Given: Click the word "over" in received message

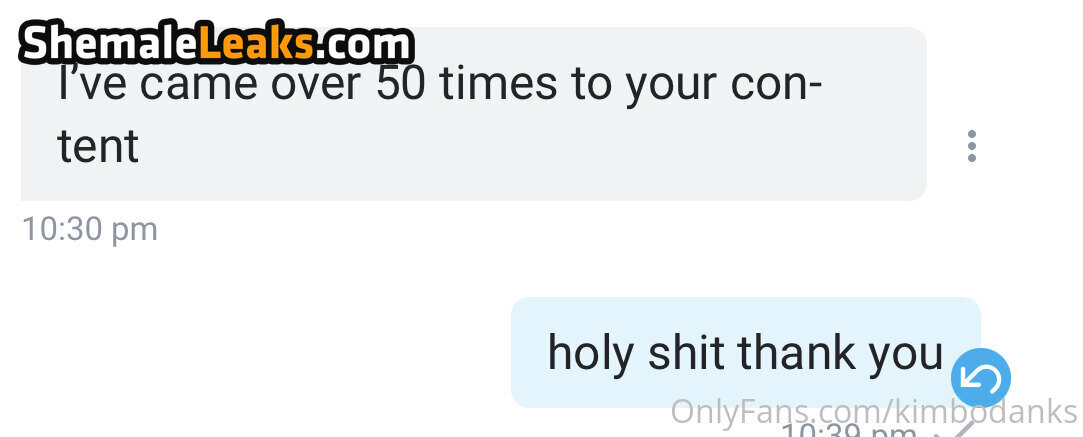Looking at the screenshot, I should pos(316,84).
